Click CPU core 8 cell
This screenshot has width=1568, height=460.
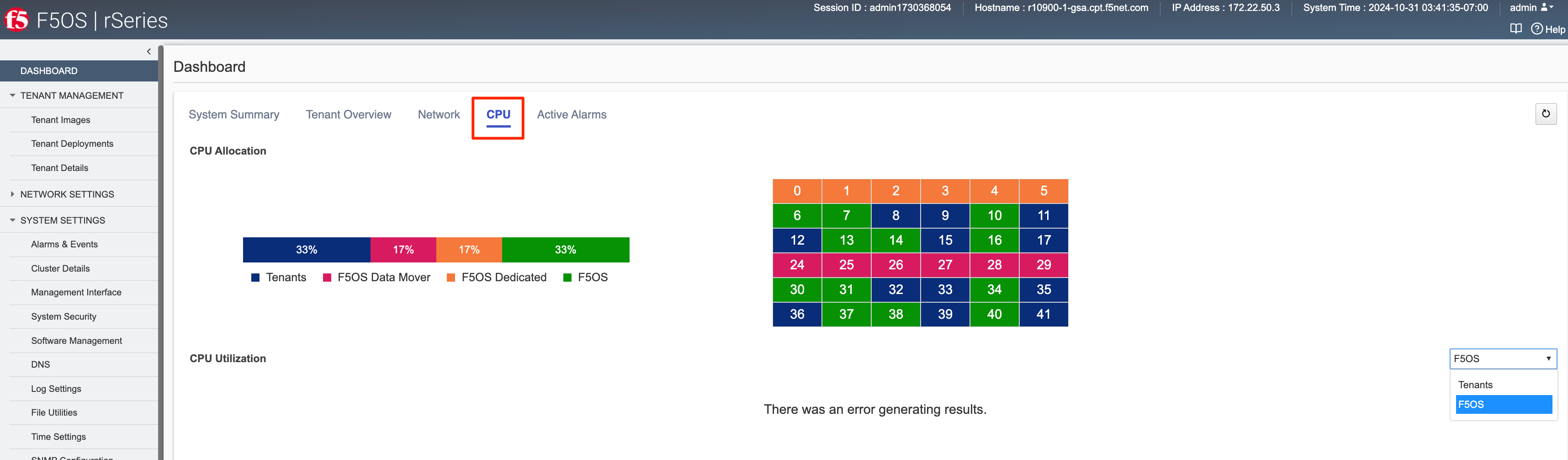point(895,216)
